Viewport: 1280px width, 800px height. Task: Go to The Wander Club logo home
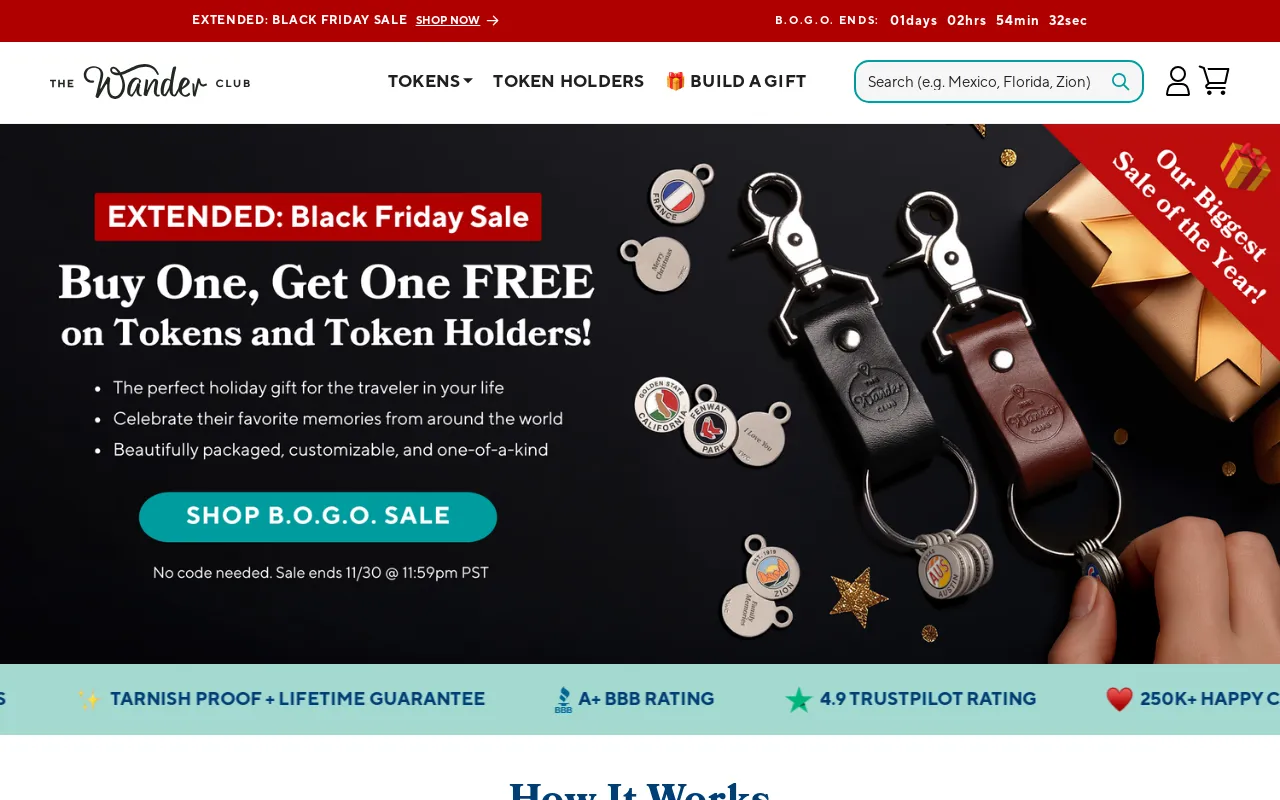150,81
